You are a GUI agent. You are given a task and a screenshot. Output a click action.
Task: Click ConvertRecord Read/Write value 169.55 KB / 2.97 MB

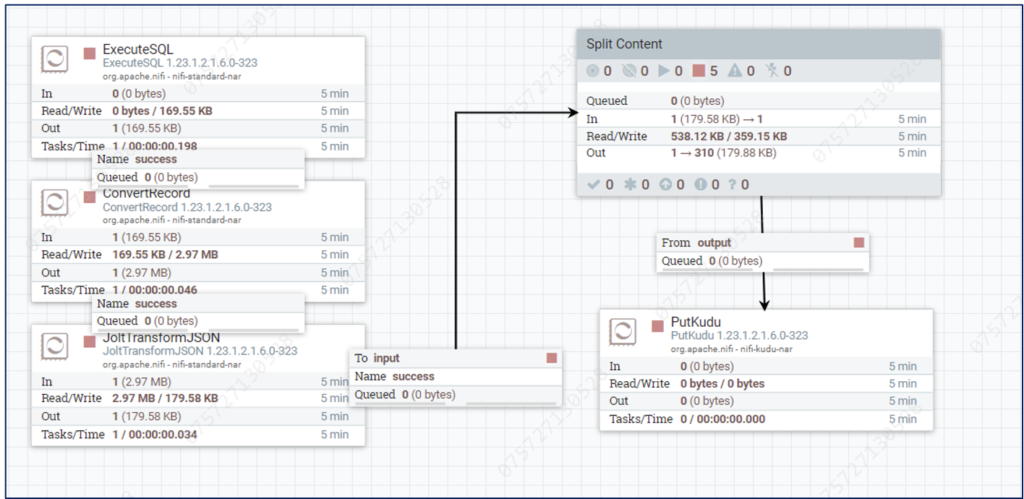[165, 255]
